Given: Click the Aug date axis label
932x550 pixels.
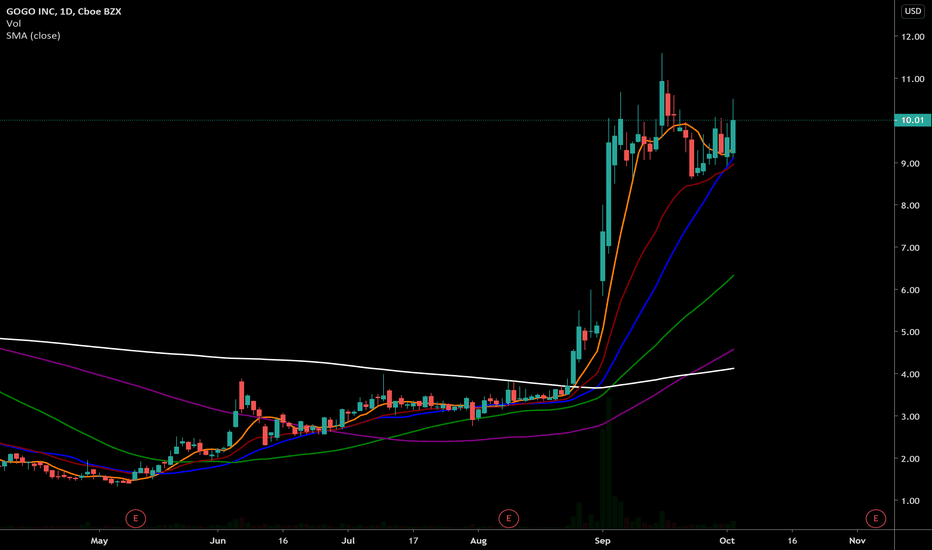Looking at the screenshot, I should (478, 541).
